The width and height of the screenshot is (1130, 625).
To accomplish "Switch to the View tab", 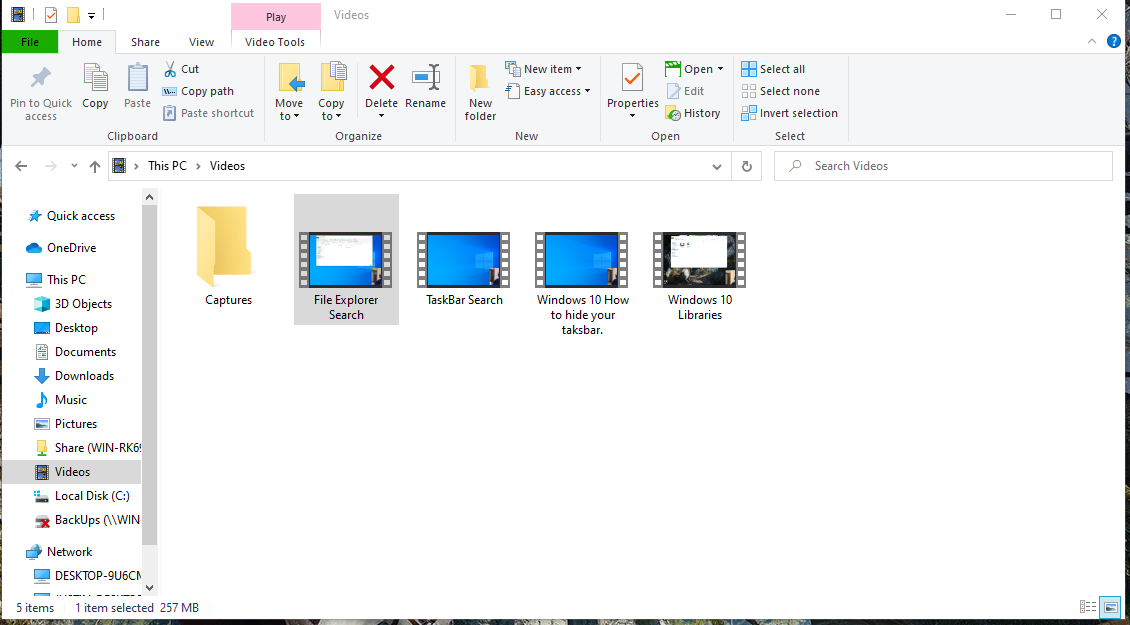I will pos(201,42).
